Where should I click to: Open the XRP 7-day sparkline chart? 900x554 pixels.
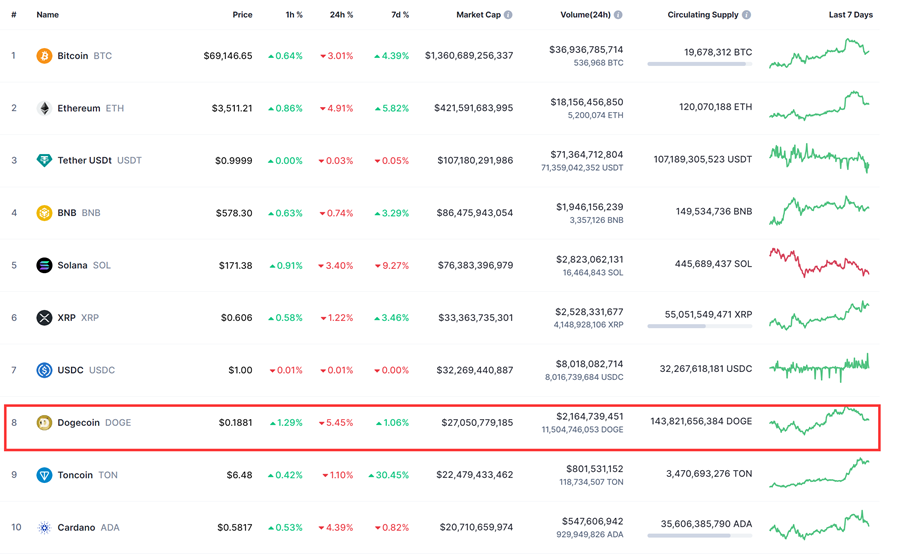click(819, 315)
